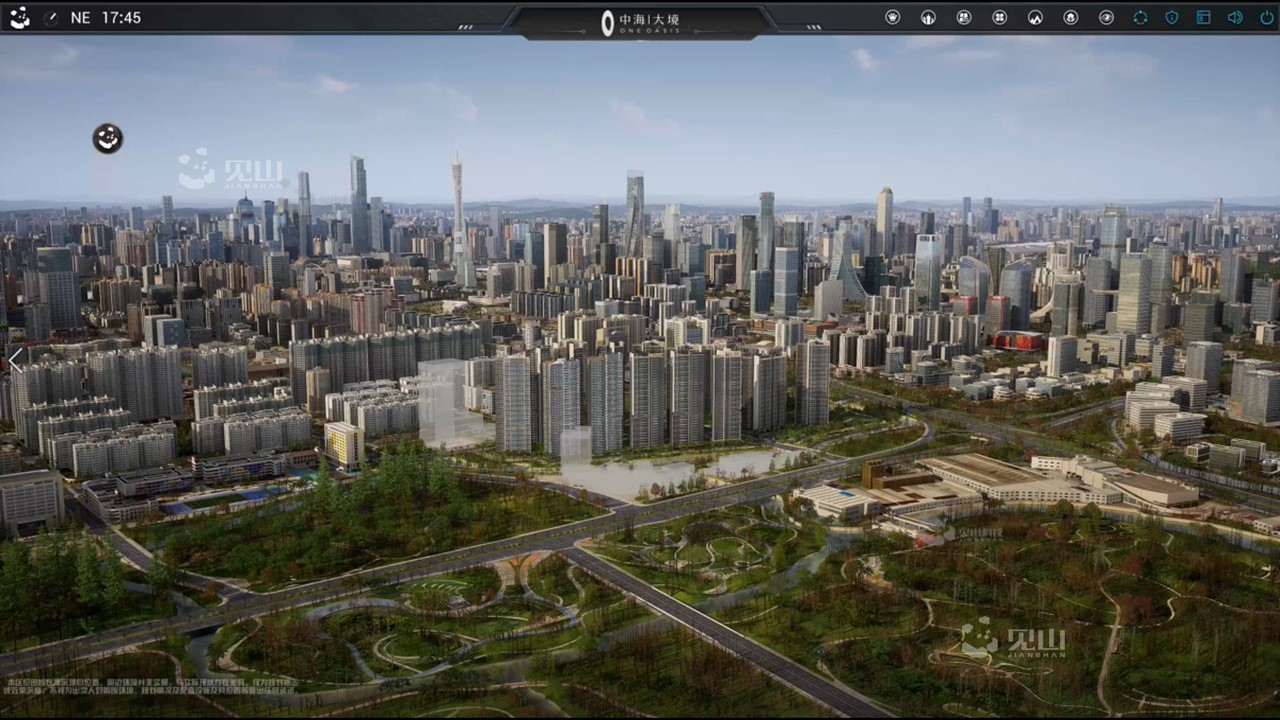The width and height of the screenshot is (1280, 720).
Task: Click the highlighted translucent tower in the scene
Action: coord(442,402)
